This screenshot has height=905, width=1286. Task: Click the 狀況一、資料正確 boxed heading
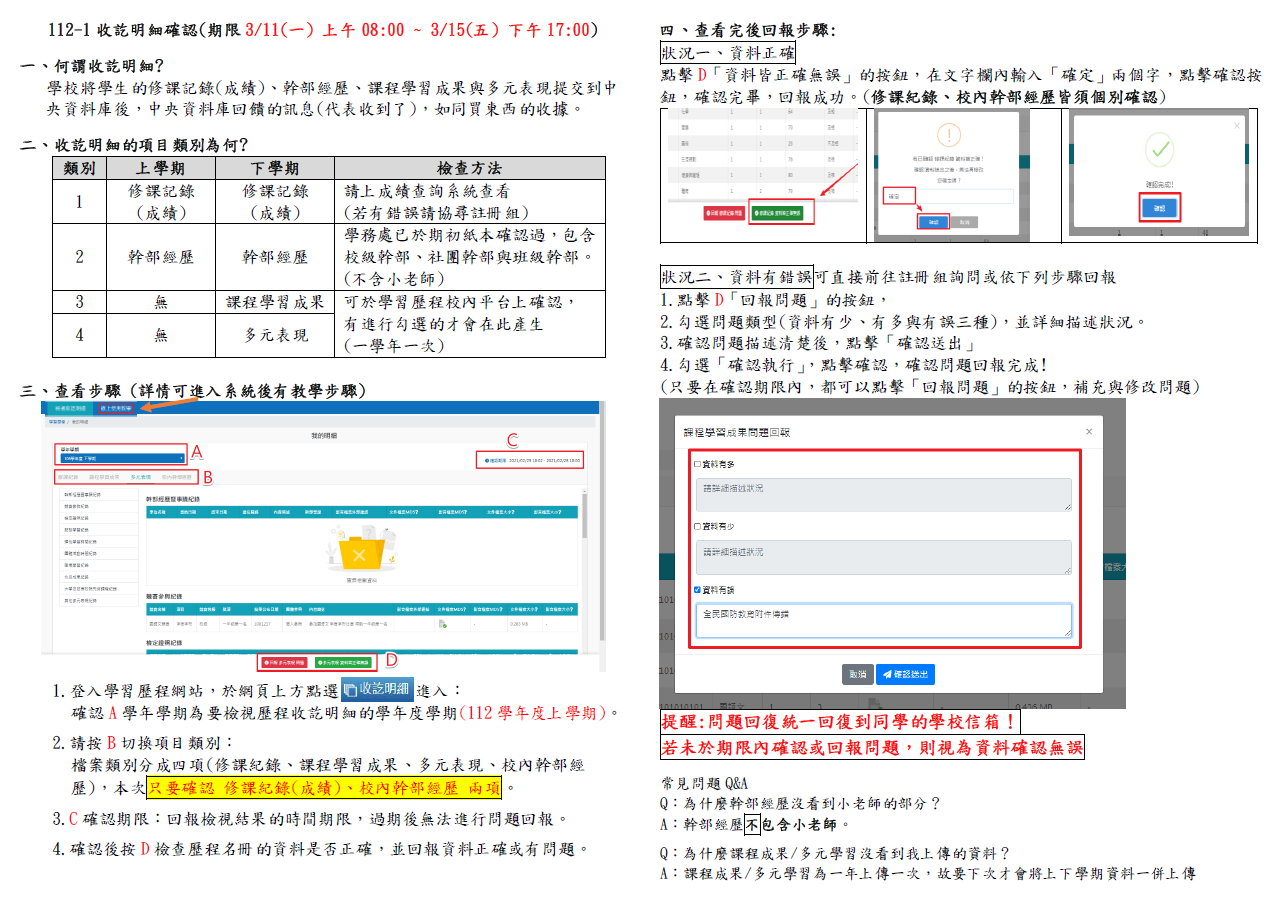[729, 53]
